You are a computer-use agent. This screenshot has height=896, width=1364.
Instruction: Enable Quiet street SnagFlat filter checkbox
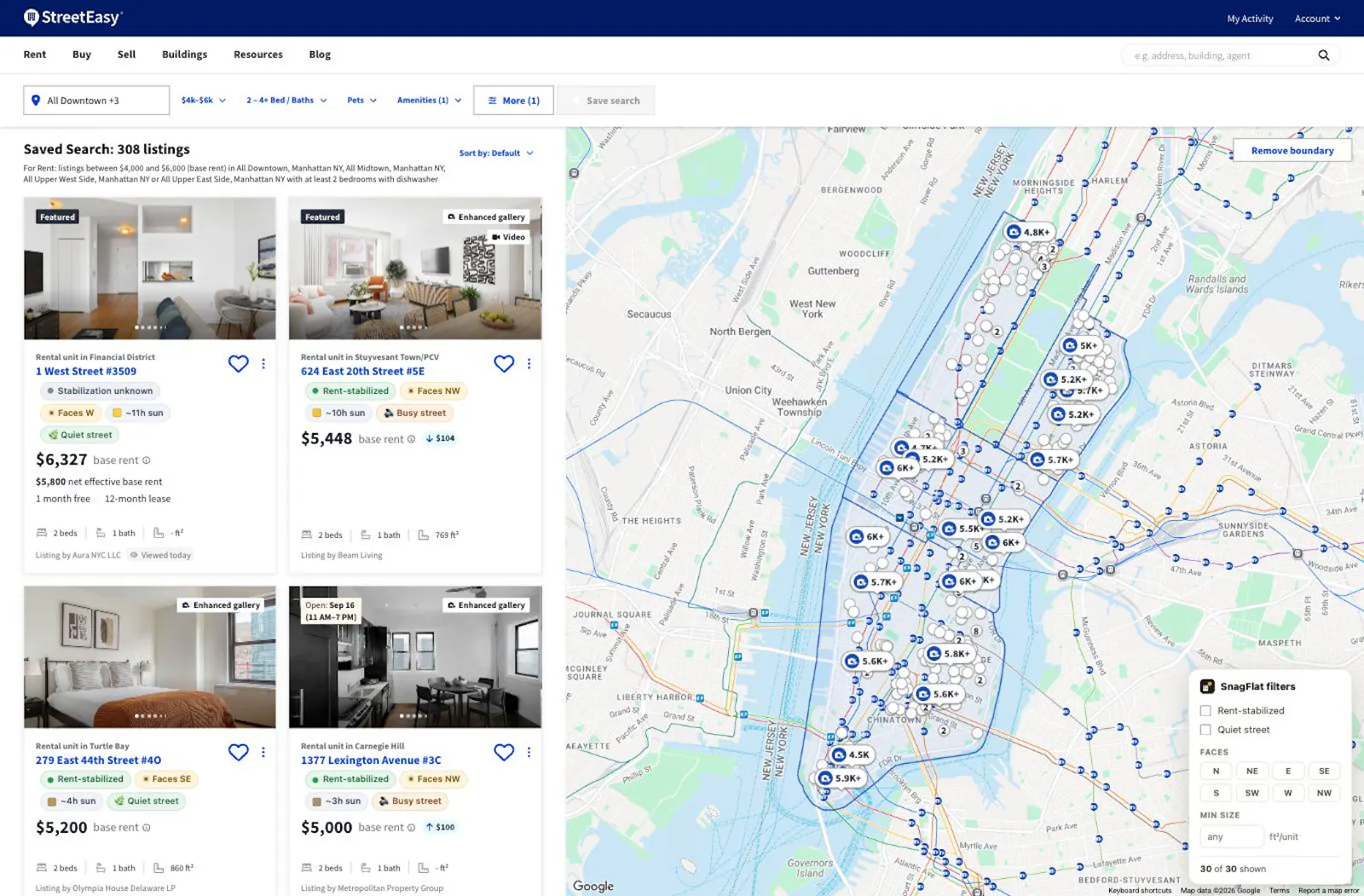click(x=1205, y=730)
